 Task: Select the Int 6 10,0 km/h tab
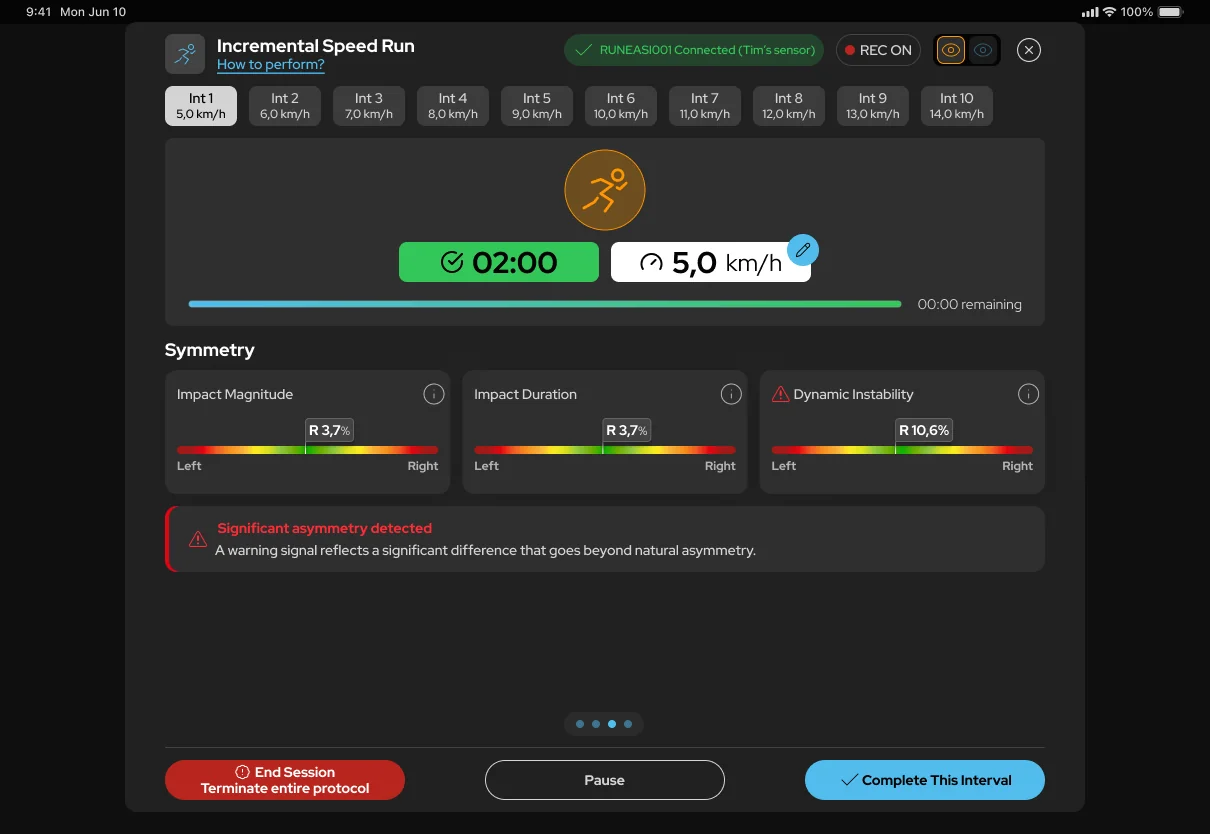(621, 106)
